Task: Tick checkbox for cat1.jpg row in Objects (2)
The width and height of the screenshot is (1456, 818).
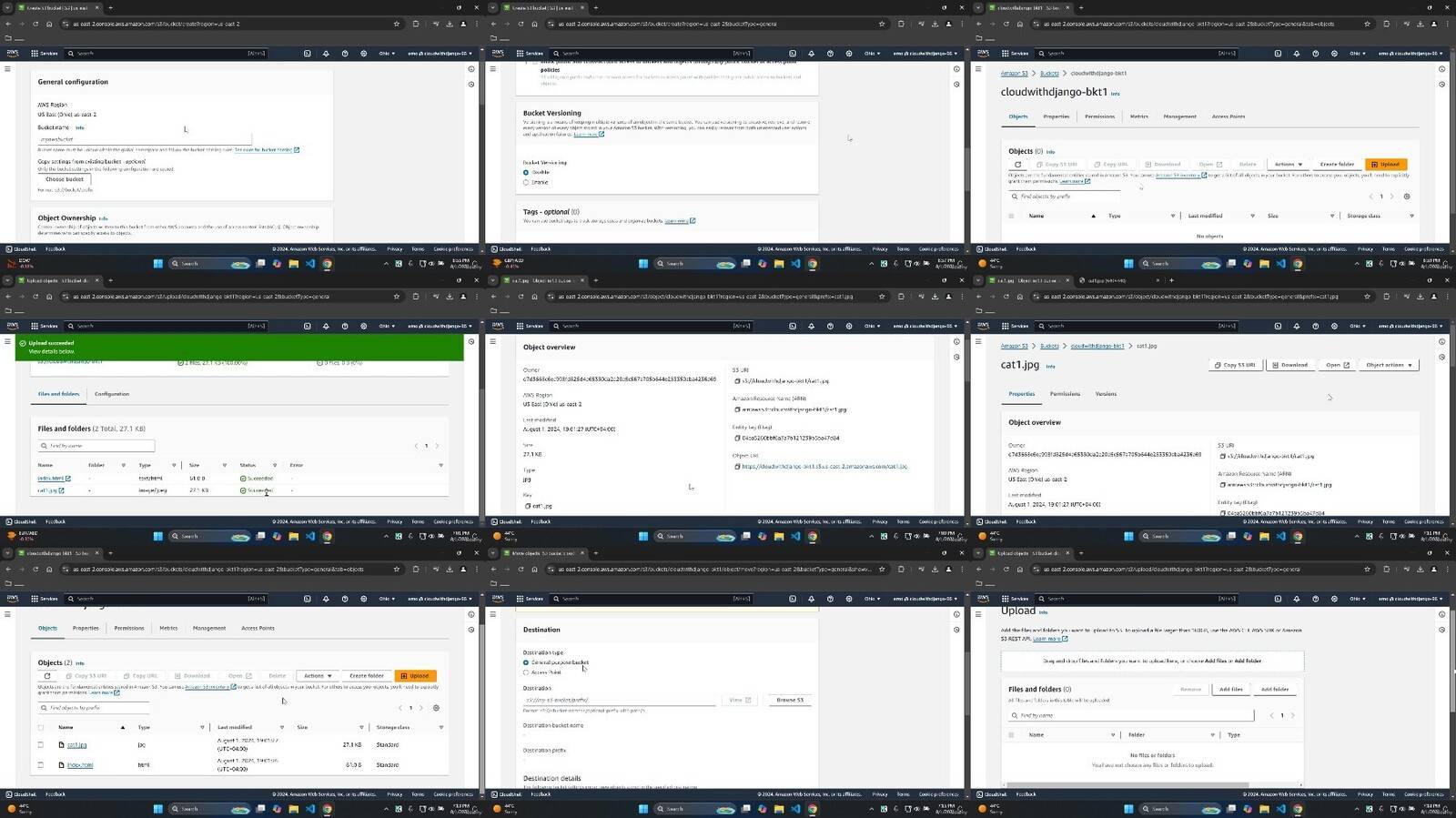Action: 40,744
